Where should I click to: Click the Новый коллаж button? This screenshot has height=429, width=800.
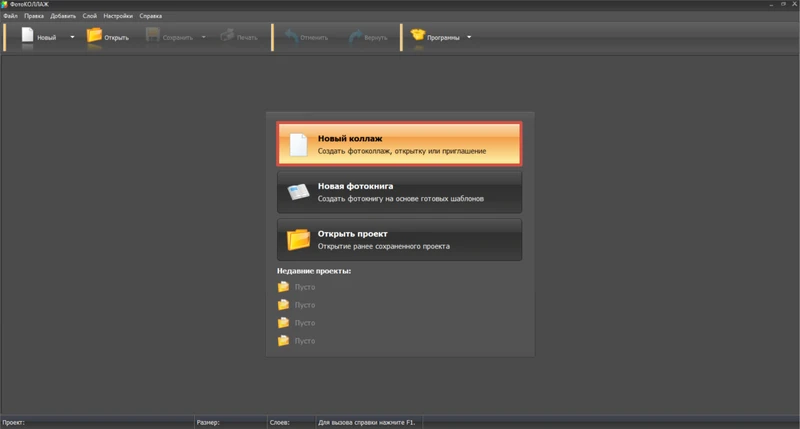[399, 144]
